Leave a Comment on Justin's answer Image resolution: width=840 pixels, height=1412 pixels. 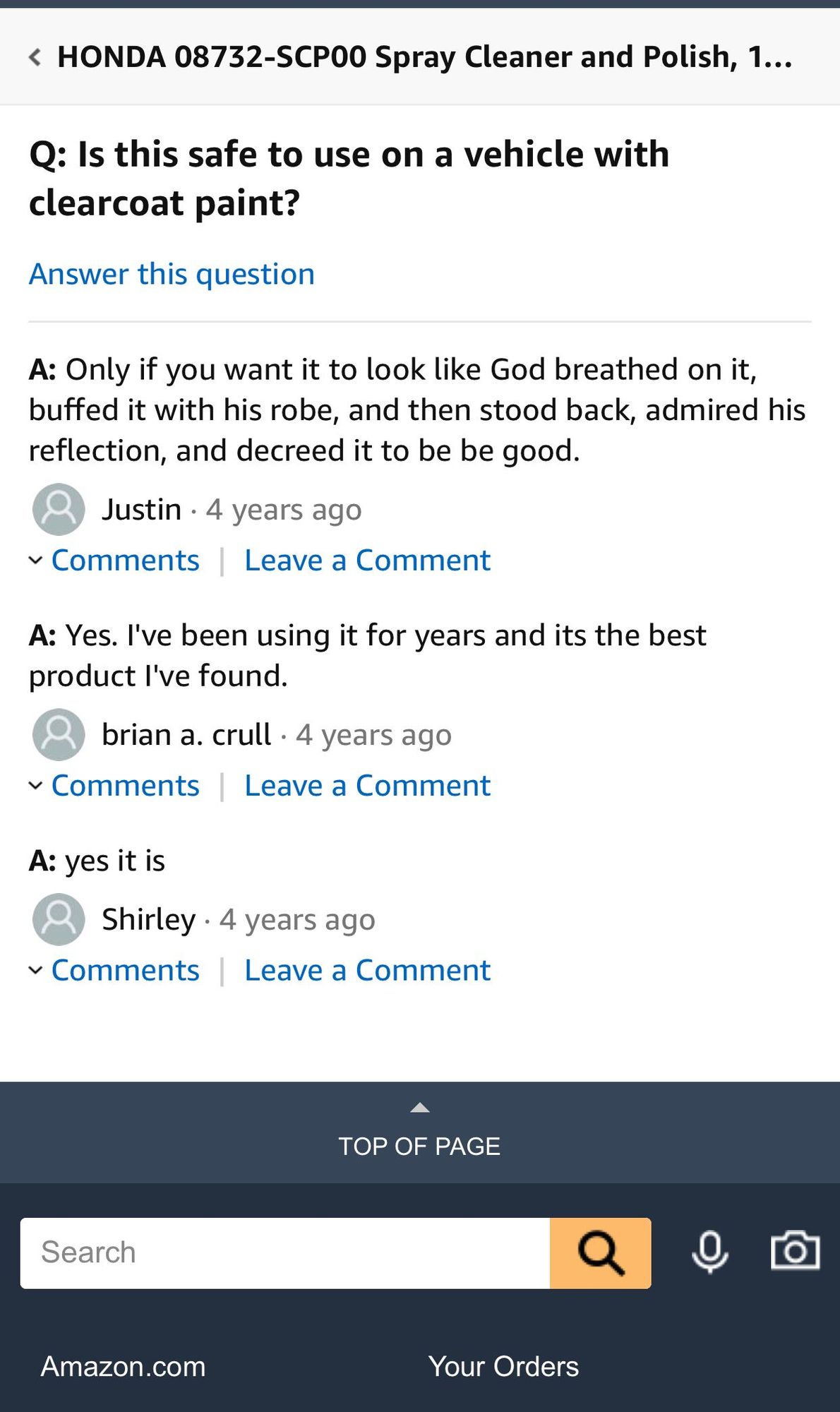pos(367,561)
